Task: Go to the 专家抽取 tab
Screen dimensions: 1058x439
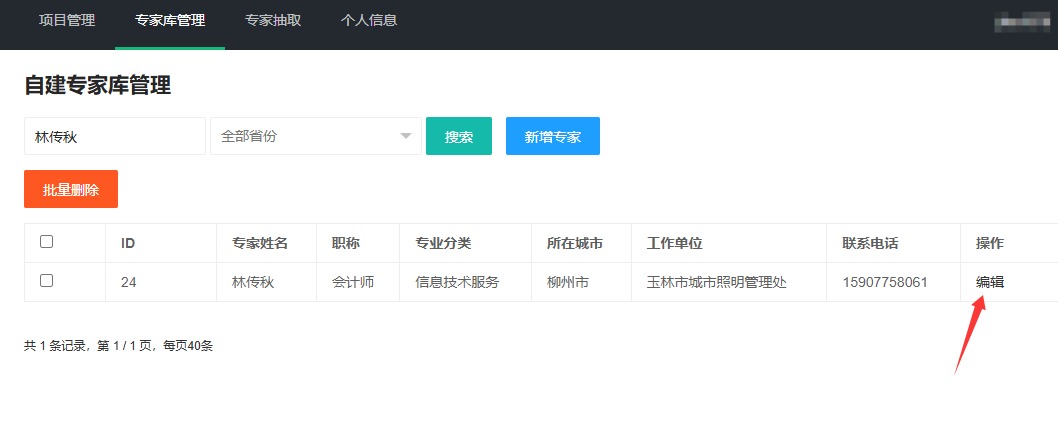Action: (x=273, y=20)
